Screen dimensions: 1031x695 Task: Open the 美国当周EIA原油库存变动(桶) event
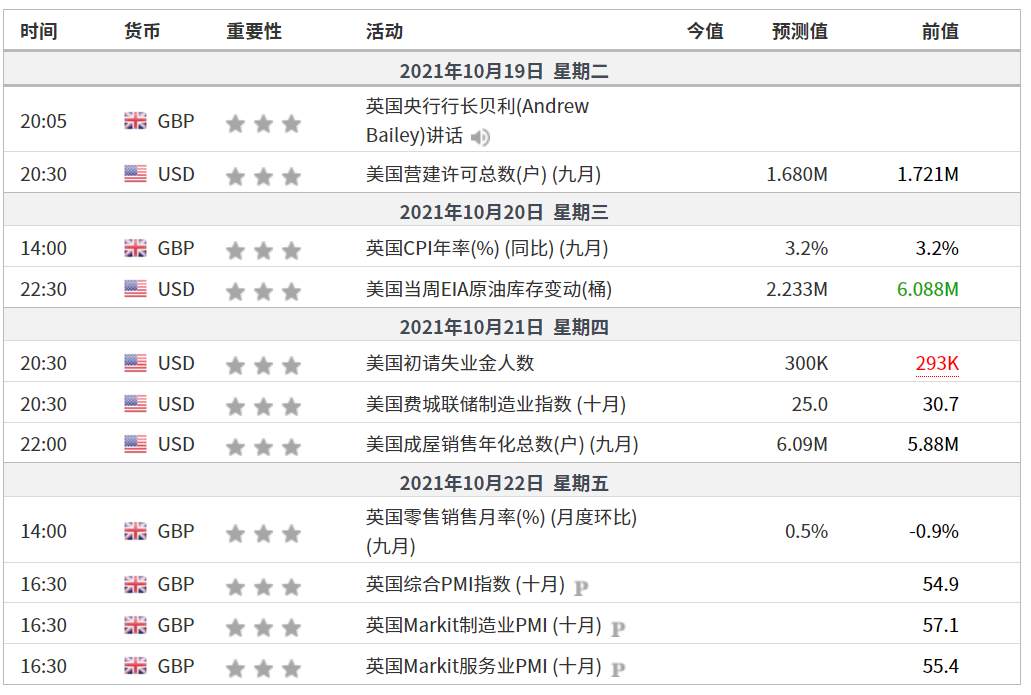point(489,289)
